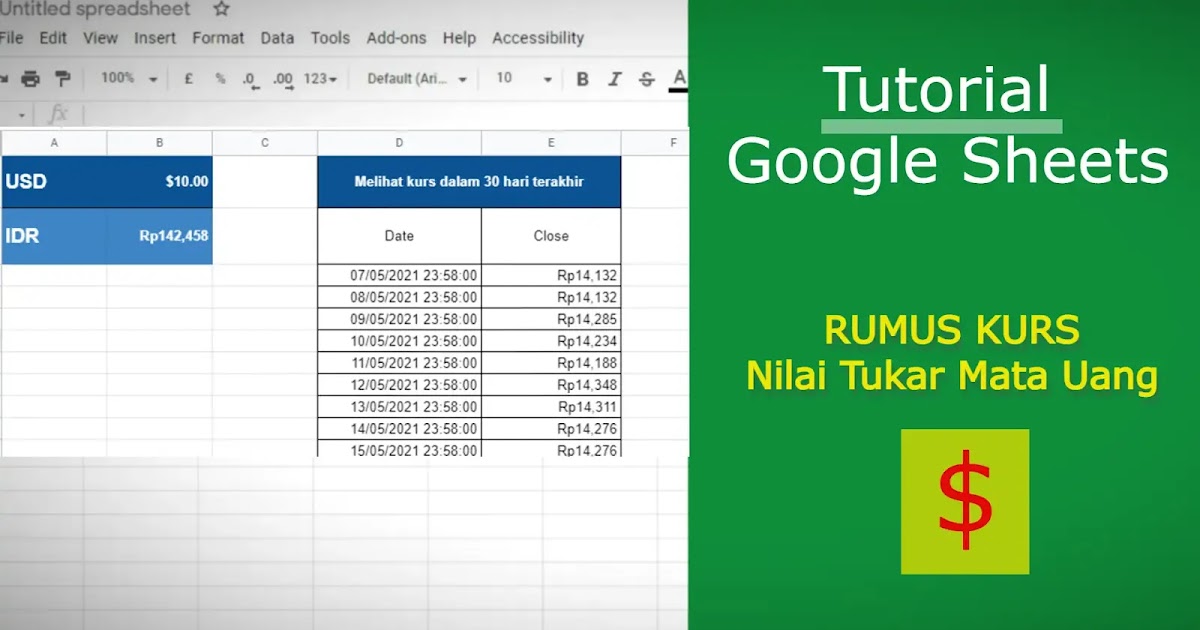Click the Print icon
Screen dimensions: 1200x630
[x=32, y=78]
